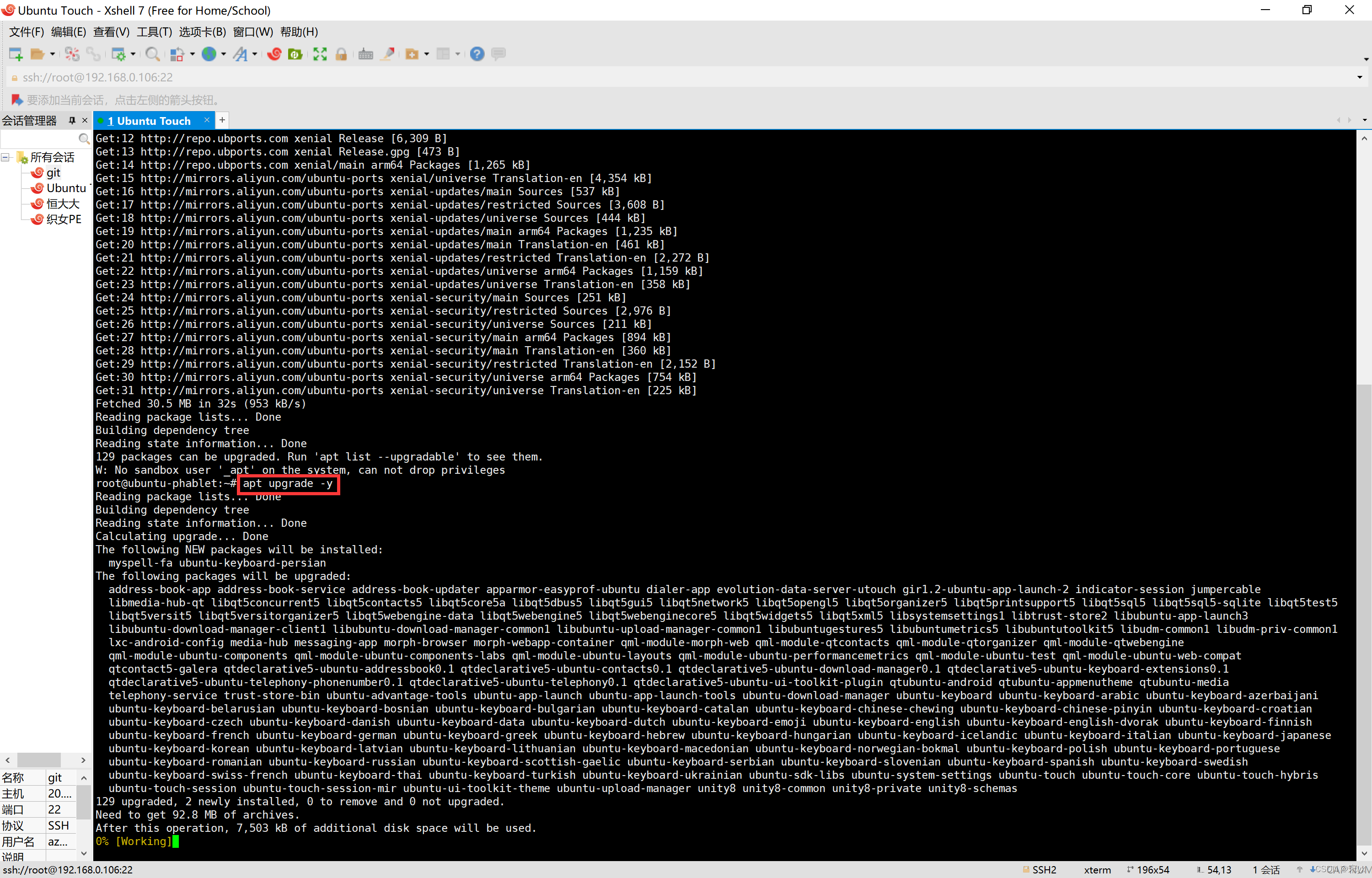Expand the color scheme dropdown arrow
Viewport: 1372px width, 878px height.
point(192,54)
